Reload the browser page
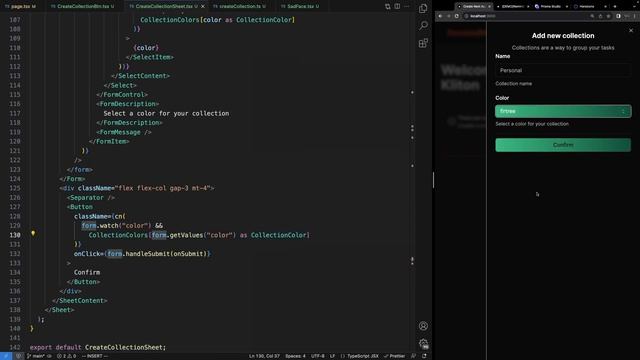 456,16
